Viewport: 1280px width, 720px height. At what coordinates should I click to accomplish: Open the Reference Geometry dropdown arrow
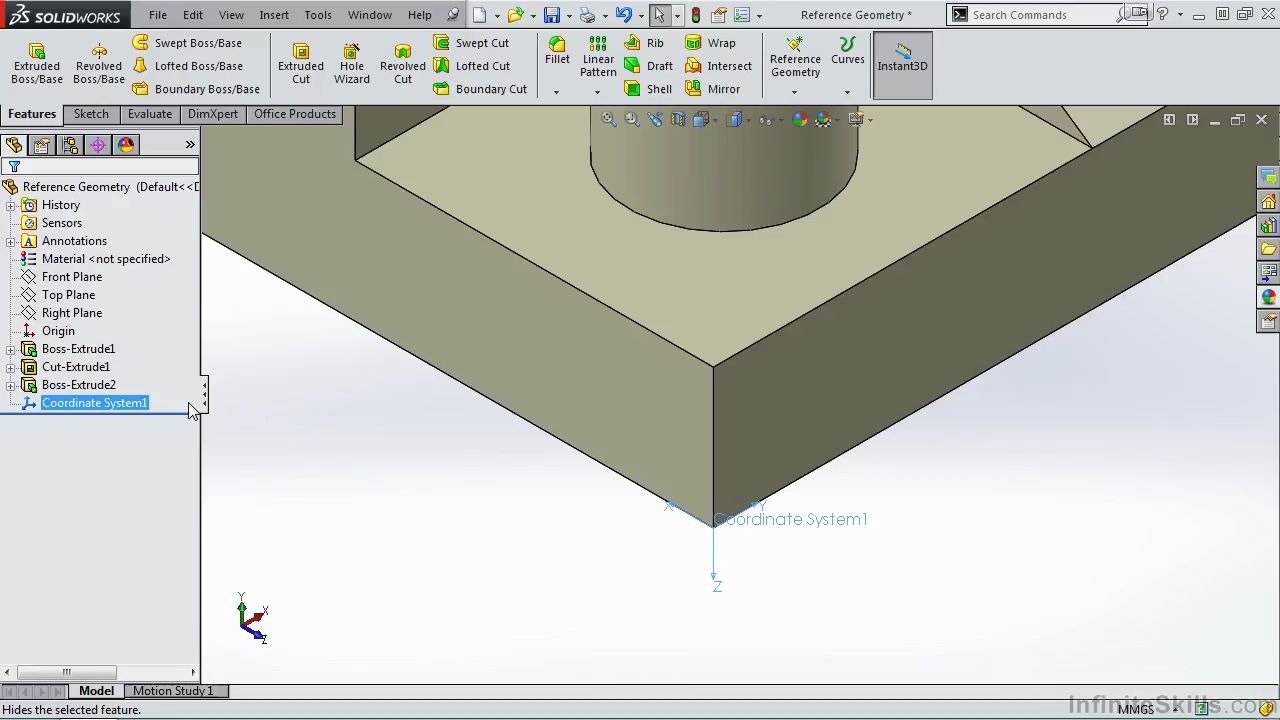tap(795, 91)
